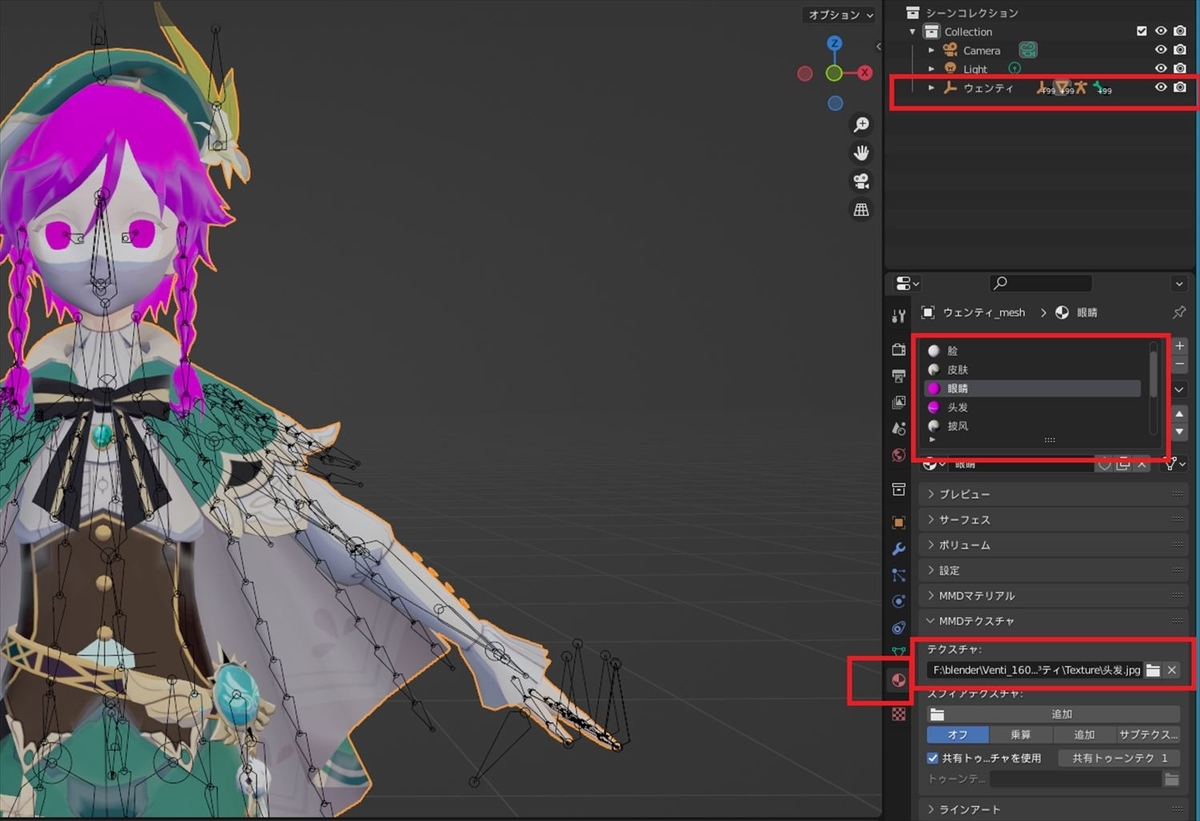Select the 皮肤 material slot
This screenshot has height=821, width=1200.
coord(1033,370)
